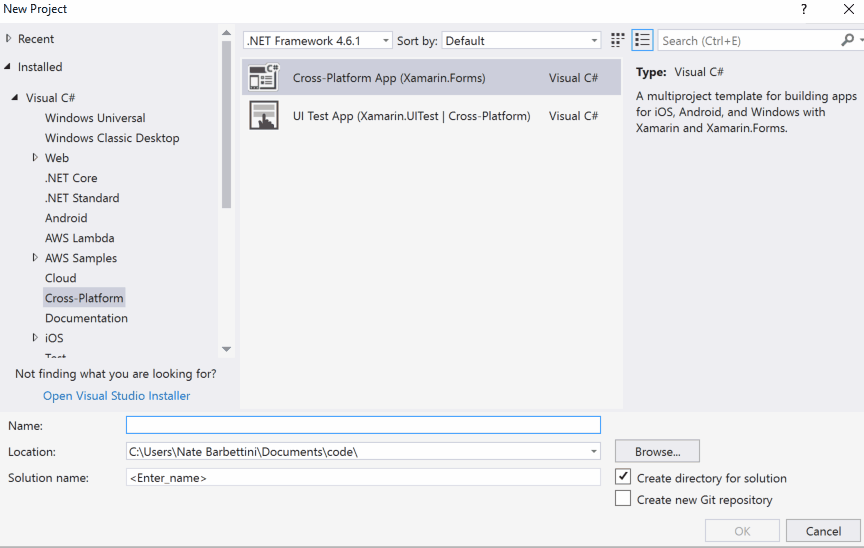Switch to small icons grid view
The image size is (864, 548).
click(x=618, y=41)
